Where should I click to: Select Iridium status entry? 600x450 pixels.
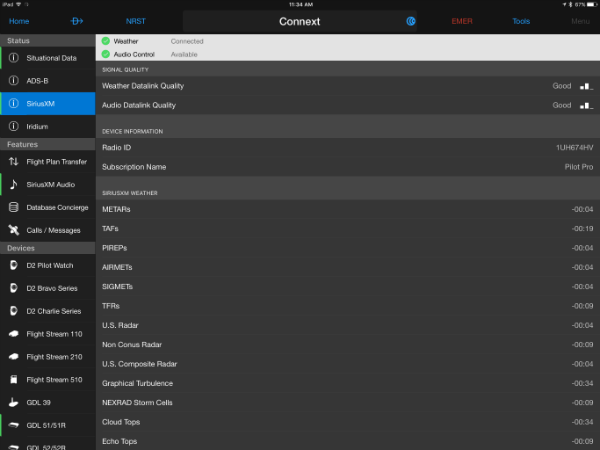click(47, 126)
